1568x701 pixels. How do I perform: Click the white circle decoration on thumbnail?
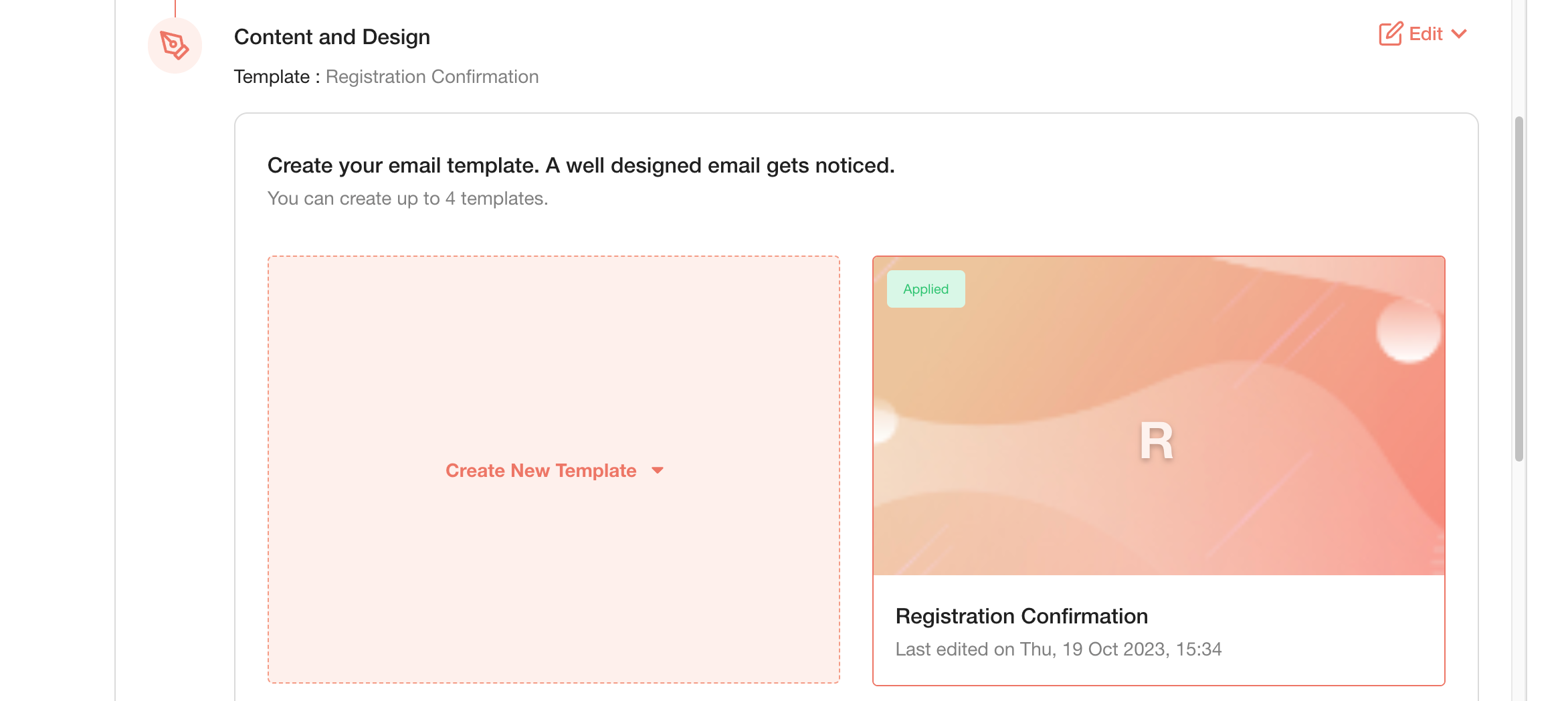[x=1408, y=330]
